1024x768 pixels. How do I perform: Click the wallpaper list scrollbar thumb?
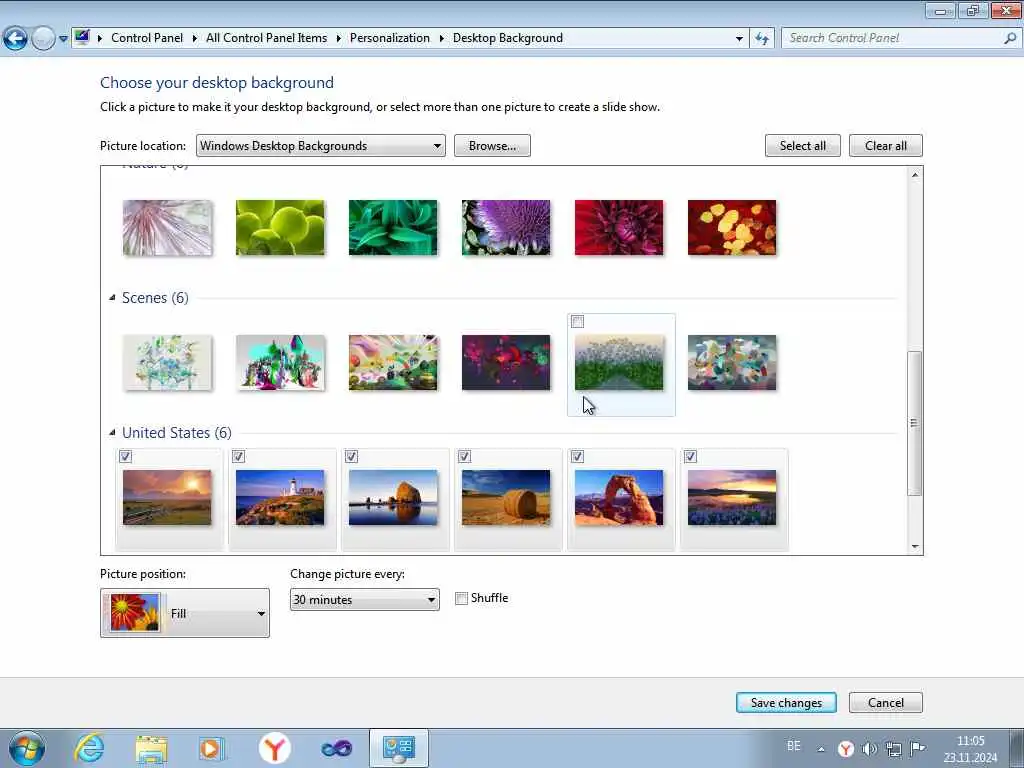click(915, 423)
